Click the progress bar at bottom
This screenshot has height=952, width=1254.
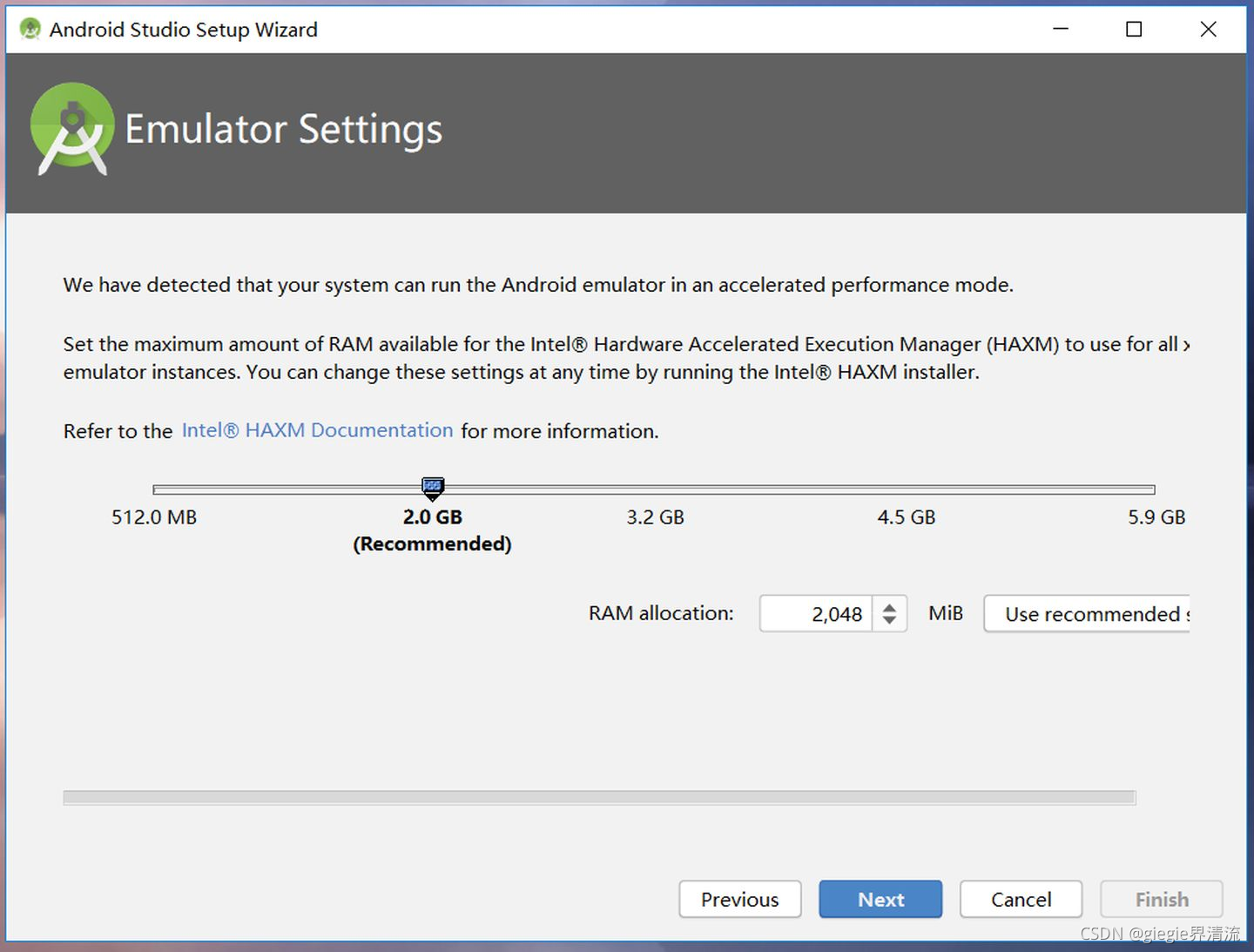click(x=599, y=798)
